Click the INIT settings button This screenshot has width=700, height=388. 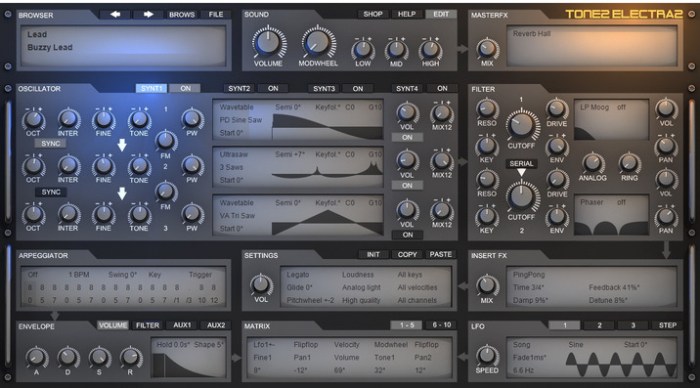(x=373, y=254)
